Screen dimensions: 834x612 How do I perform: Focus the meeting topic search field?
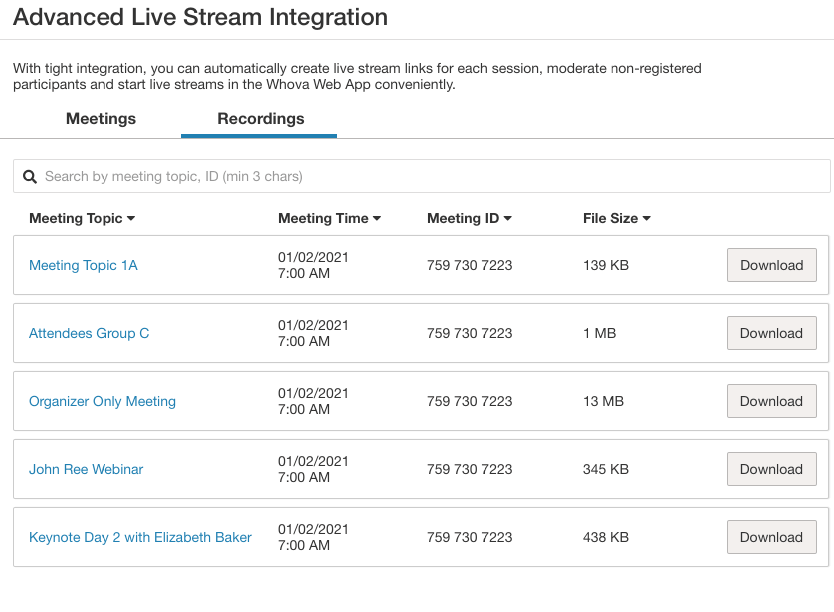click(430, 177)
